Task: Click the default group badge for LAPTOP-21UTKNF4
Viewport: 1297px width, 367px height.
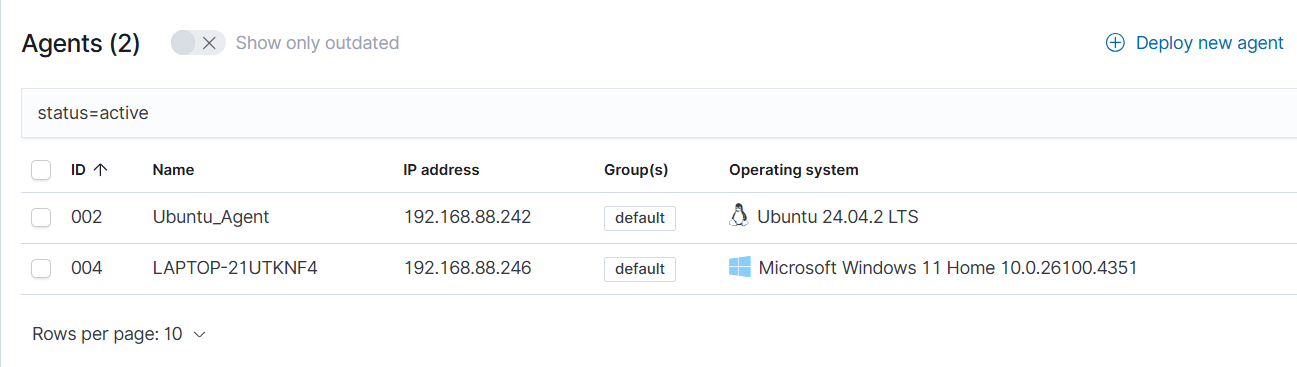Action: pyautogui.click(x=640, y=269)
